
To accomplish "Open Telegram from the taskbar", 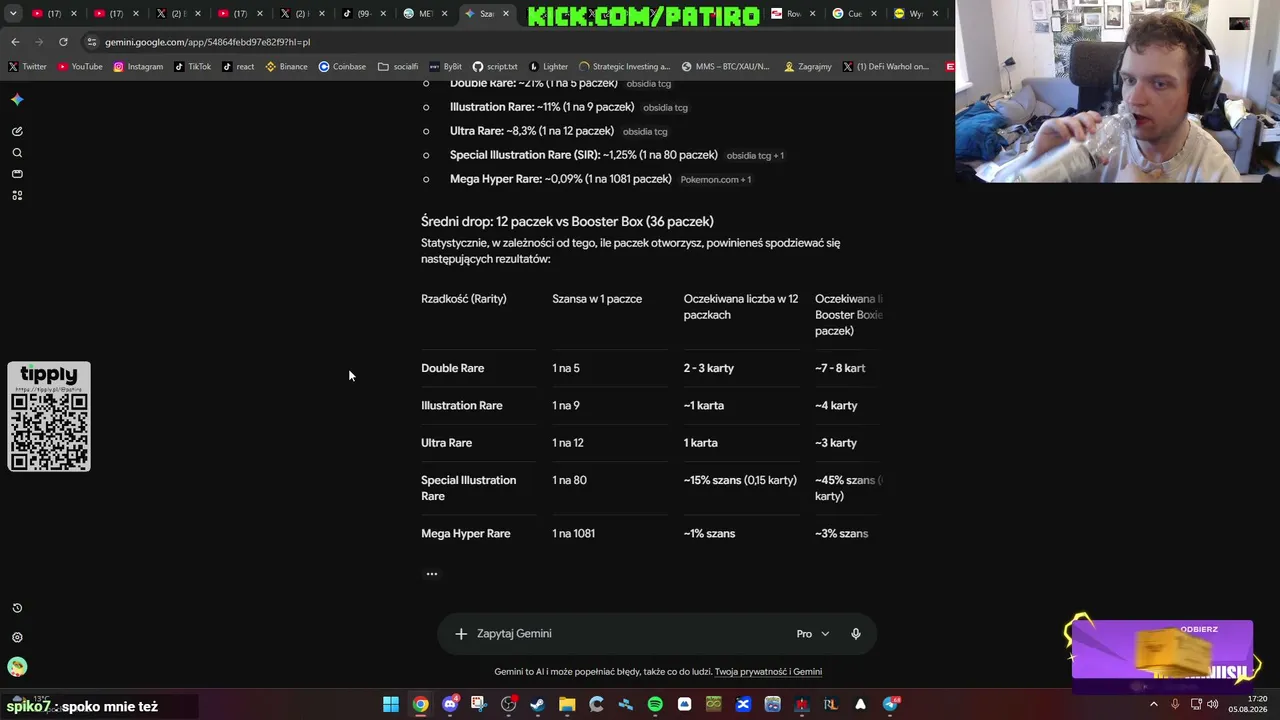I will (x=890, y=705).
